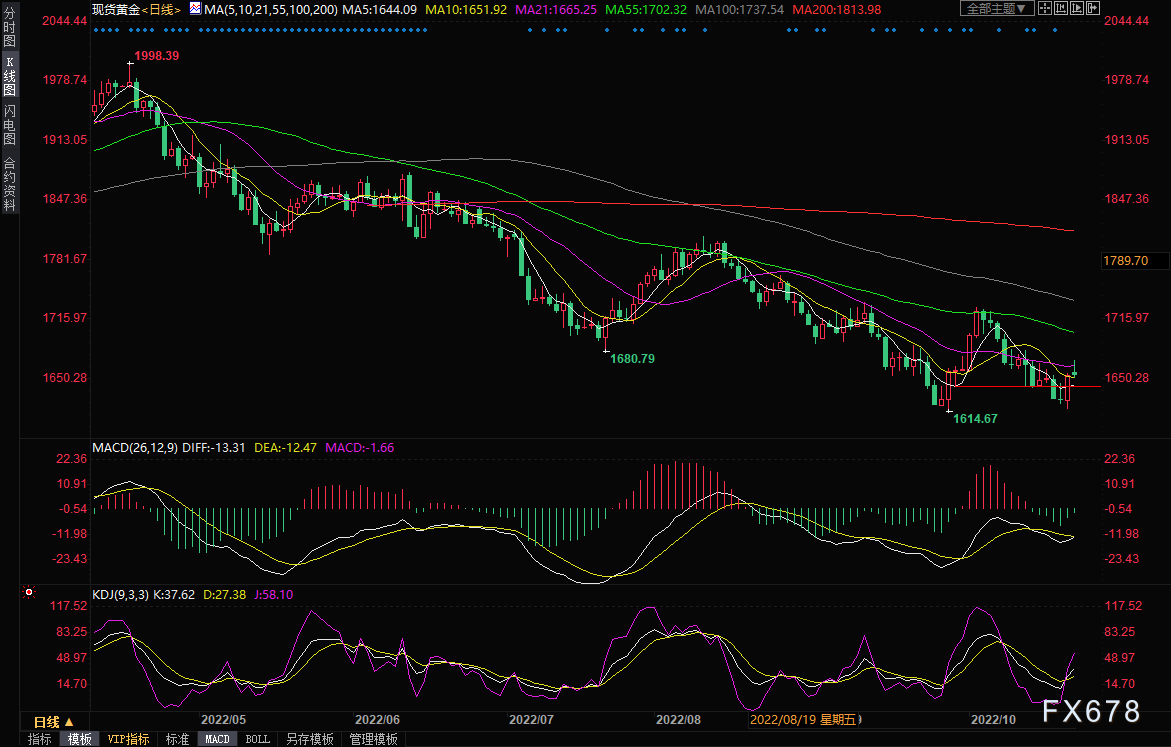This screenshot has width=1171, height=747.
Task: Click the MACD(26,12,9) indicator label
Action: pyautogui.click(x=135, y=447)
